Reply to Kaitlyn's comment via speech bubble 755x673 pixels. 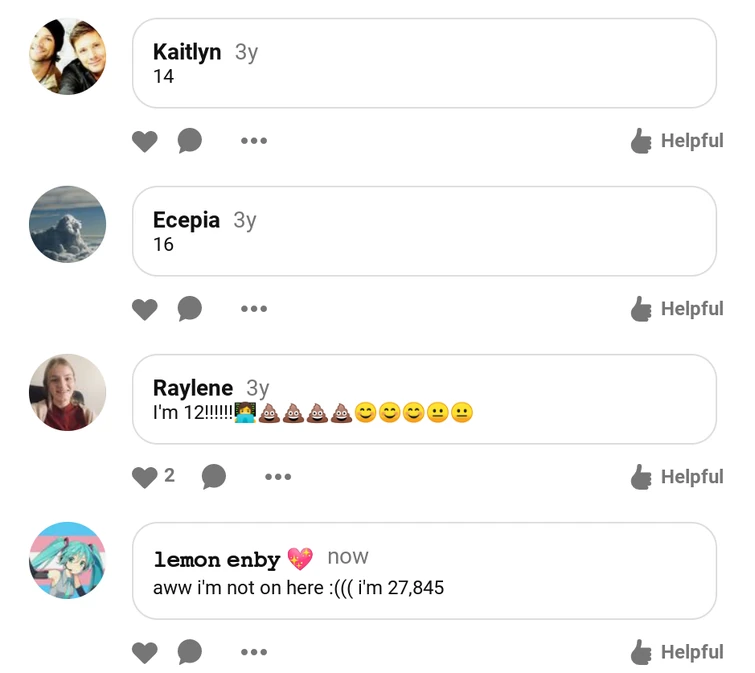click(x=190, y=141)
